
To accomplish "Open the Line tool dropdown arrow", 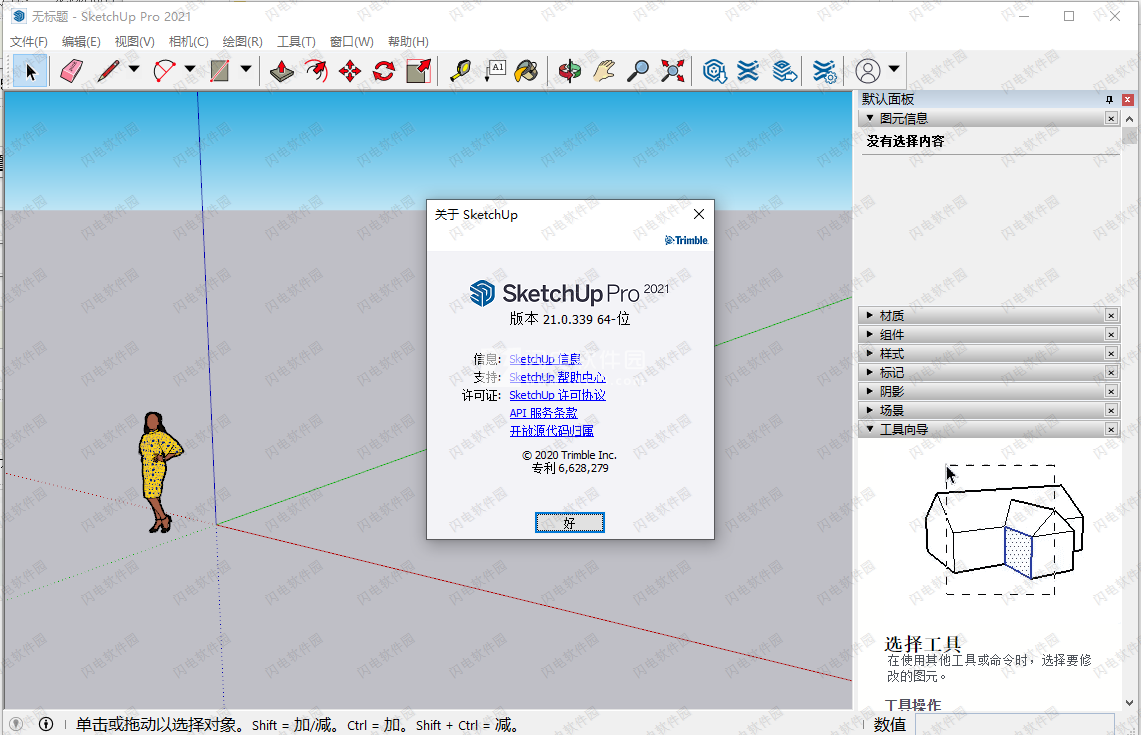I will (x=134, y=69).
